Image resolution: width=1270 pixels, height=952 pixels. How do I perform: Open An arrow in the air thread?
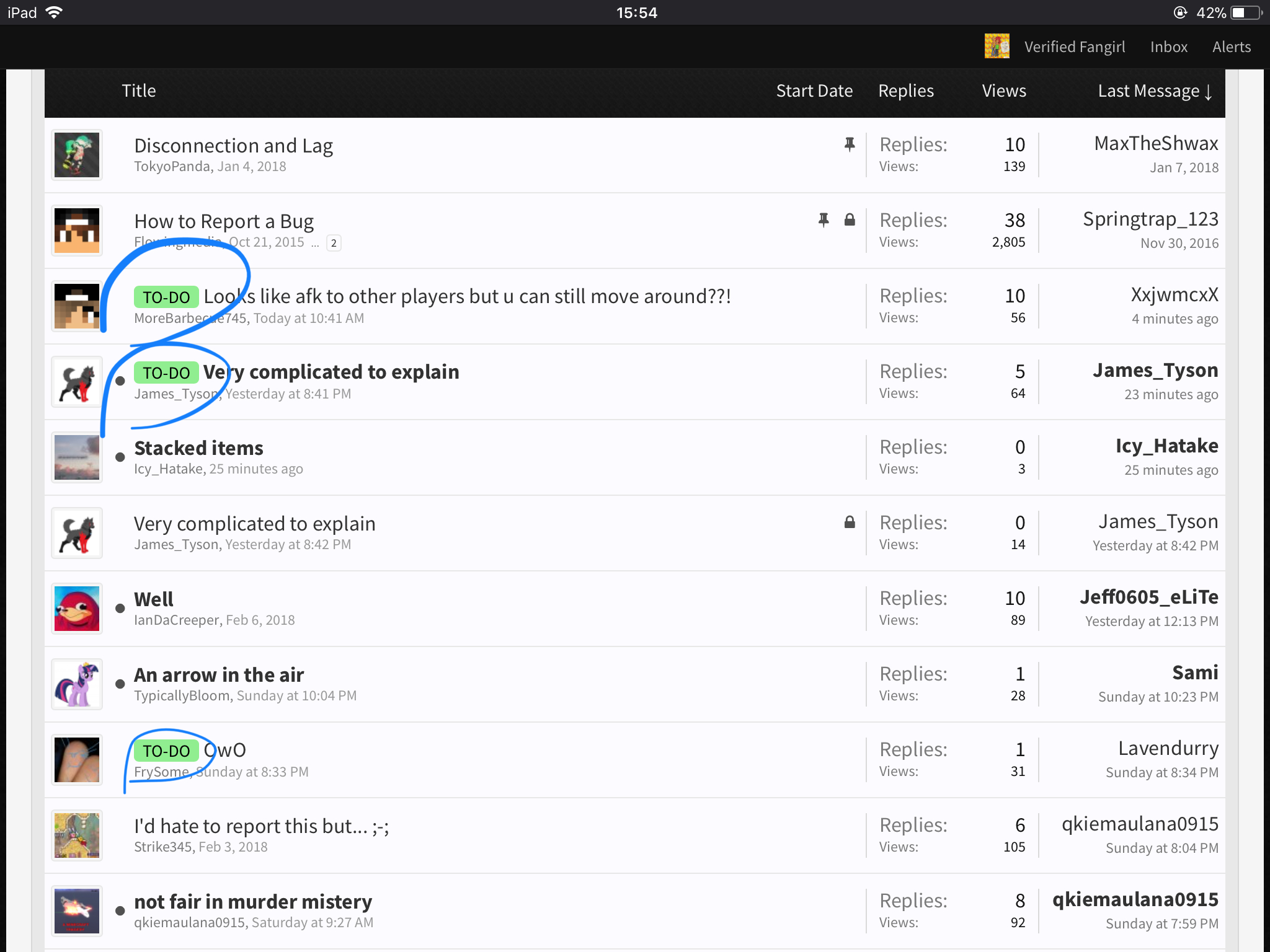click(219, 674)
